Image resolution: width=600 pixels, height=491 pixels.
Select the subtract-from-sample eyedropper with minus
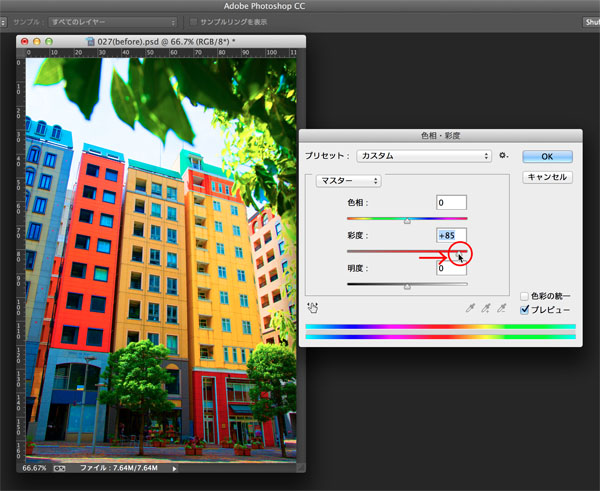502,308
